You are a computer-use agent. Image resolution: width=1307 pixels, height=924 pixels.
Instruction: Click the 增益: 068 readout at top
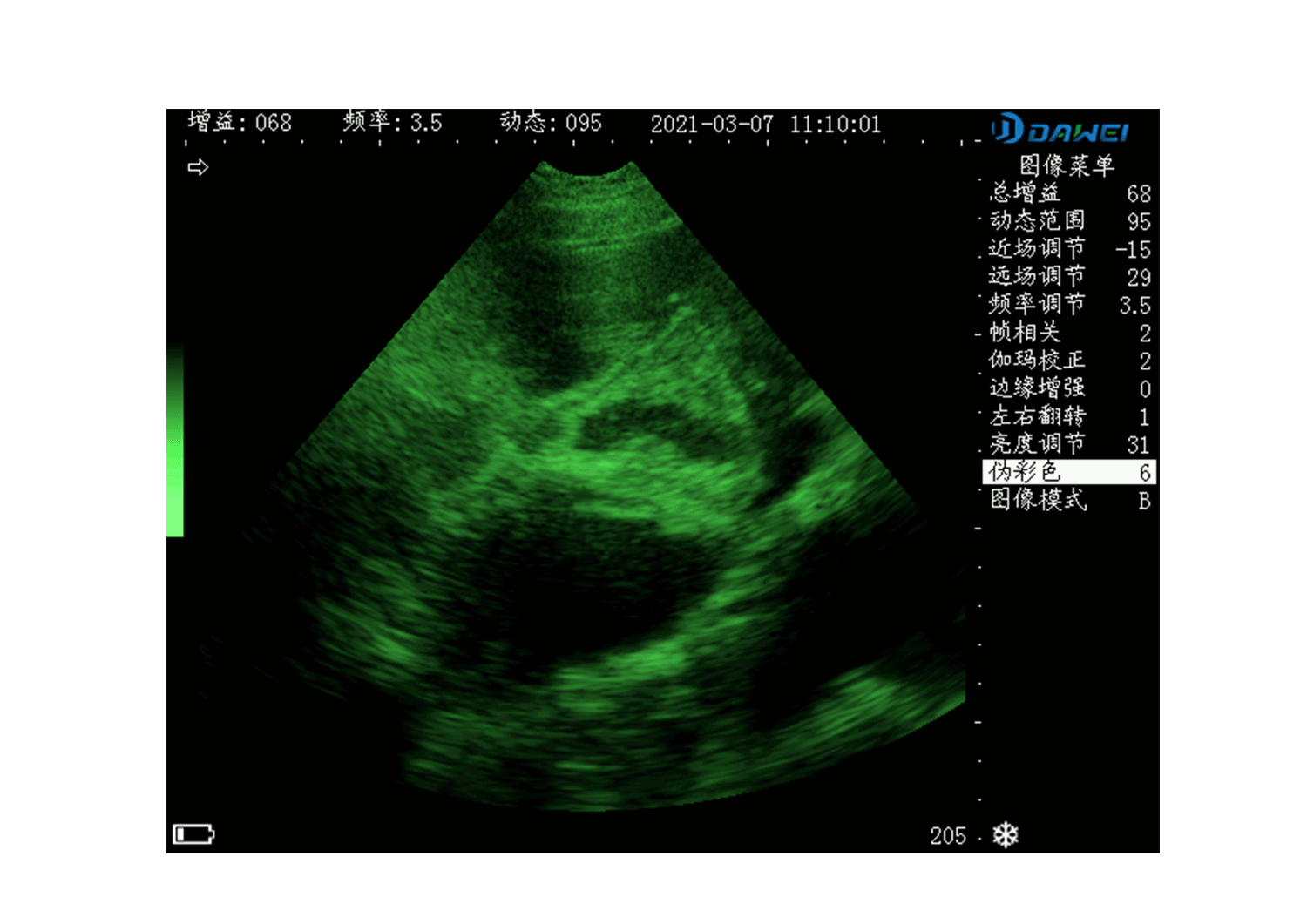pos(240,123)
